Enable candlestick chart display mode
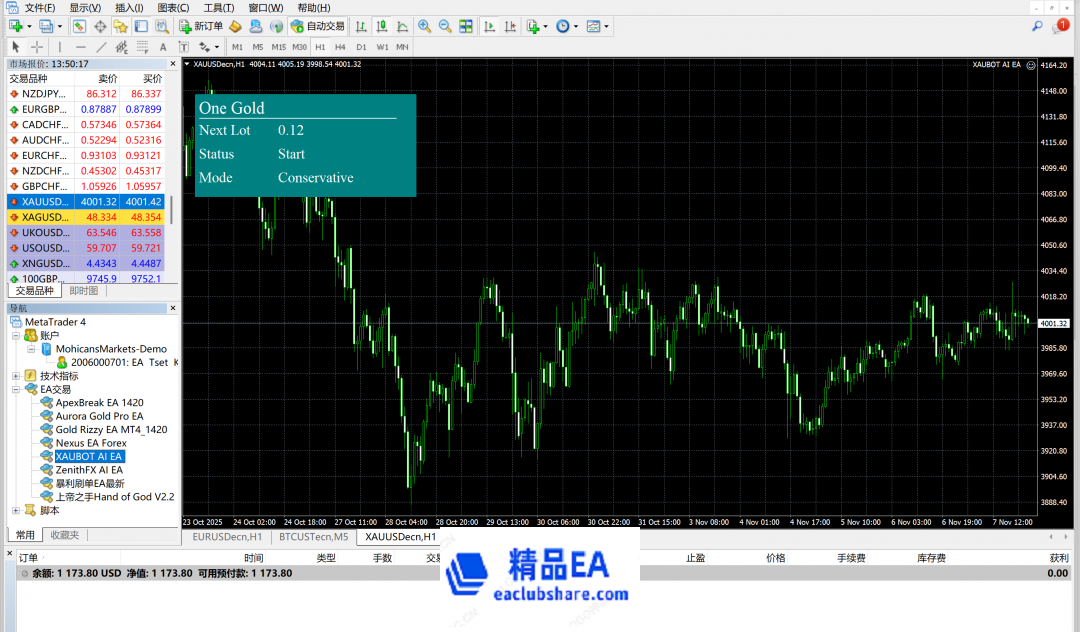 pyautogui.click(x=381, y=26)
